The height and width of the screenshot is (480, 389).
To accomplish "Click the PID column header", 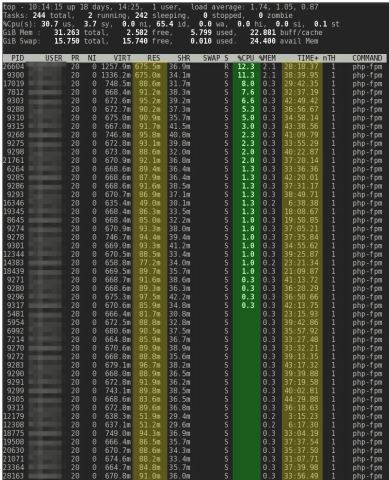I will [x=18, y=58].
